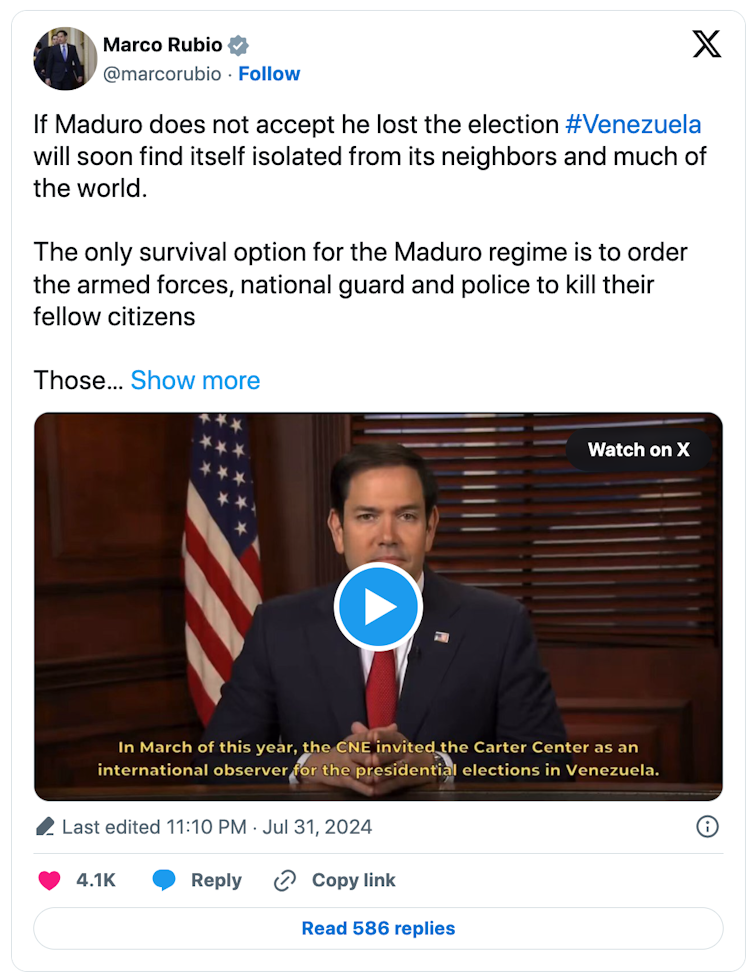
Task: Play the embedded video
Action: tap(378, 607)
